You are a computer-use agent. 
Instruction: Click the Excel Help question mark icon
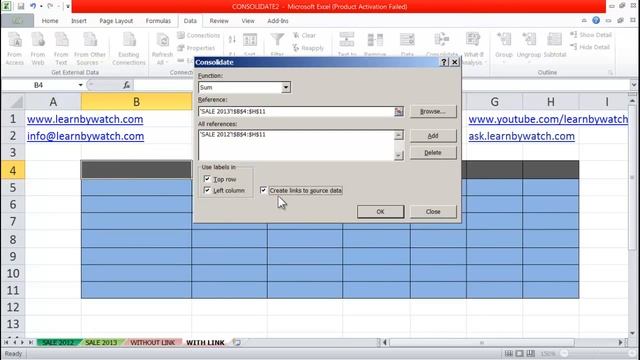click(596, 20)
